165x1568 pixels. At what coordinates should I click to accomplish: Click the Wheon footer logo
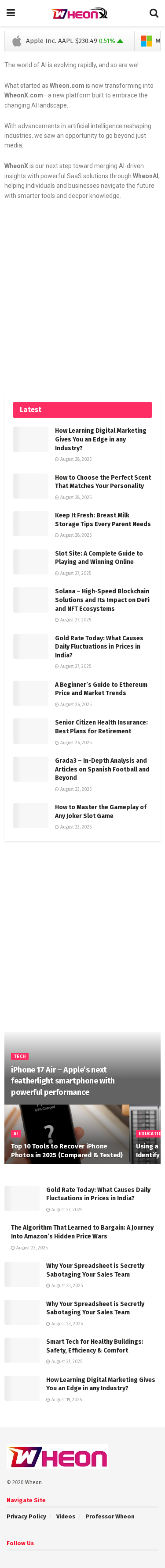click(58, 1457)
